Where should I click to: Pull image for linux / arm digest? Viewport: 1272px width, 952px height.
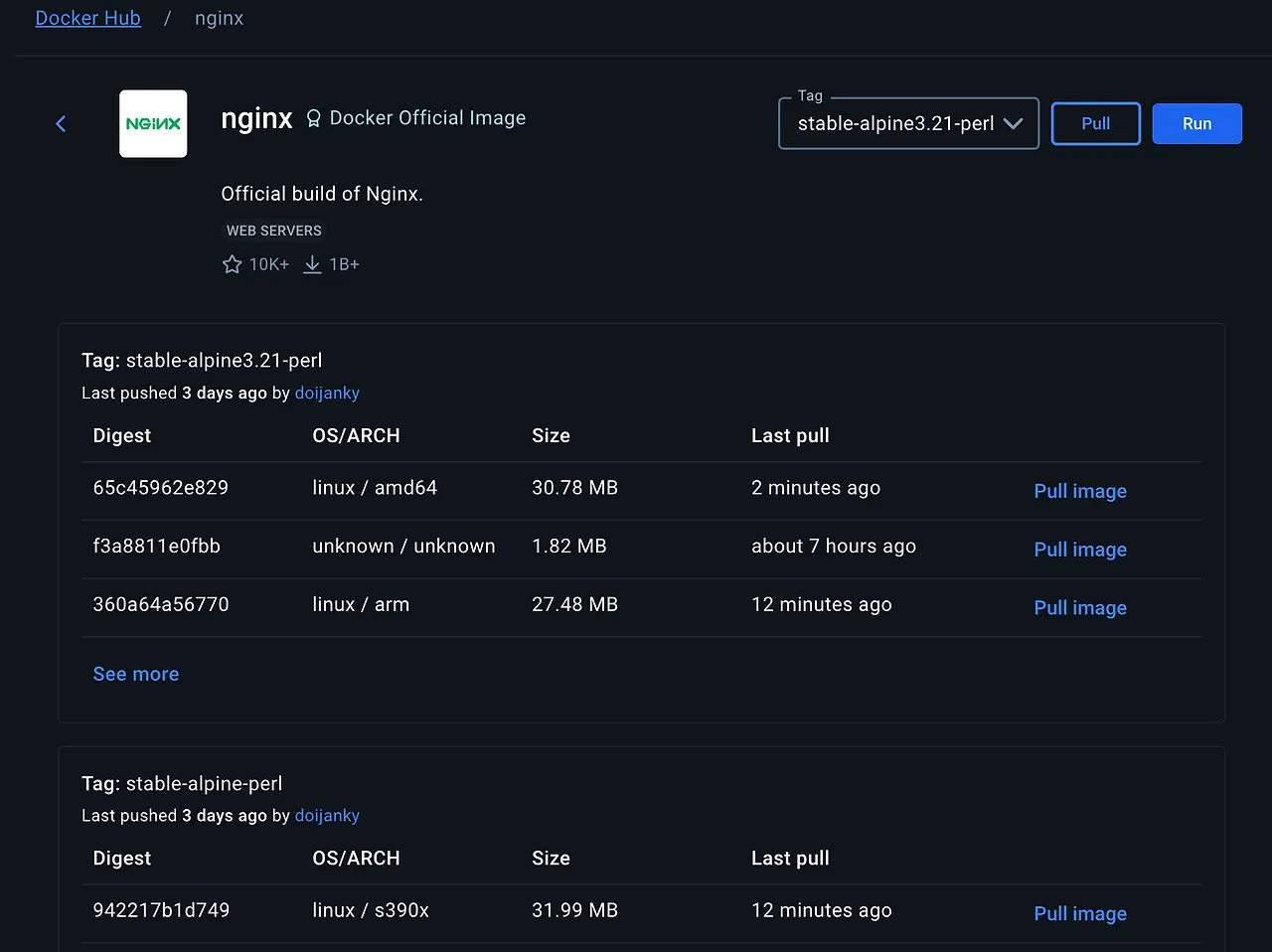click(1080, 608)
